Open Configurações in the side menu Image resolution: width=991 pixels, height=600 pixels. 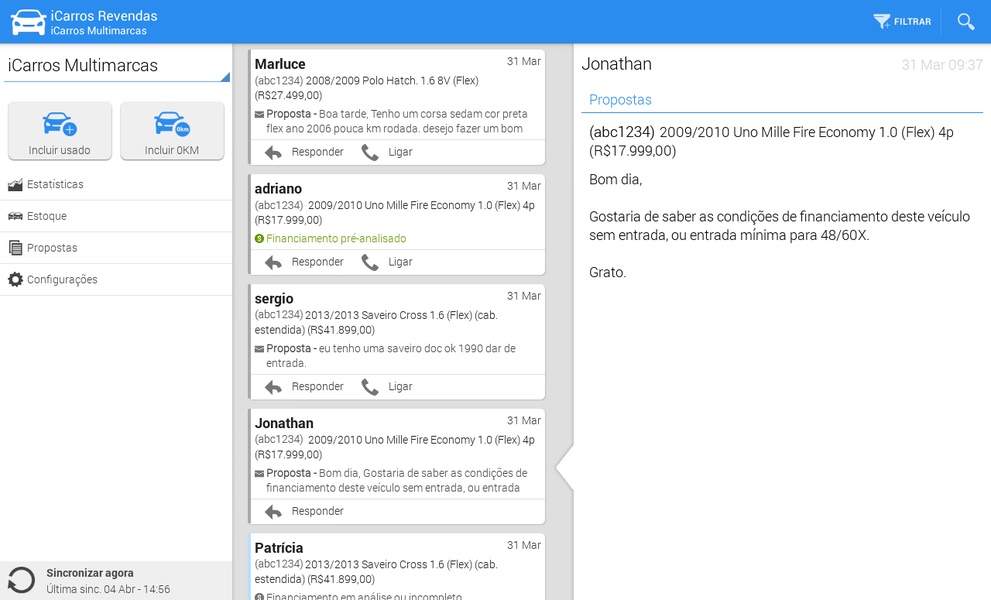click(116, 279)
